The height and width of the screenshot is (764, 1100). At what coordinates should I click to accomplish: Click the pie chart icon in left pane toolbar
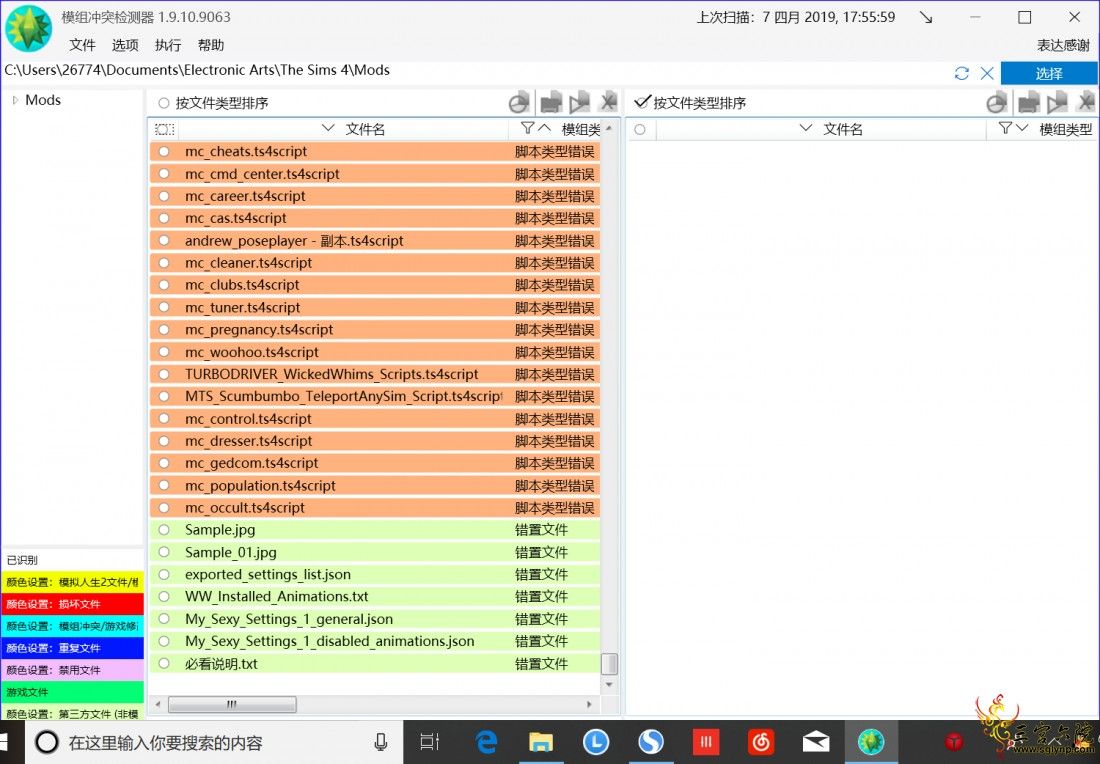pyautogui.click(x=518, y=103)
